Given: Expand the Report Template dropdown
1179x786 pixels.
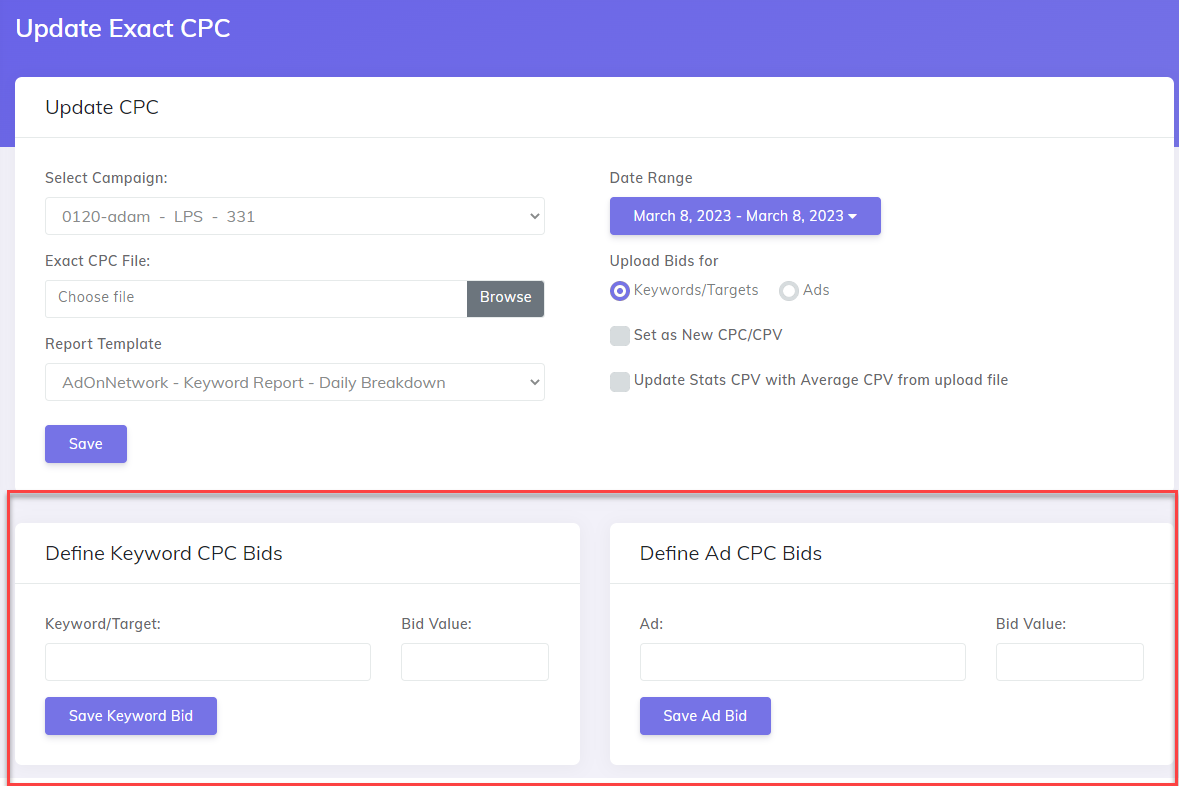Looking at the screenshot, I should 294,382.
